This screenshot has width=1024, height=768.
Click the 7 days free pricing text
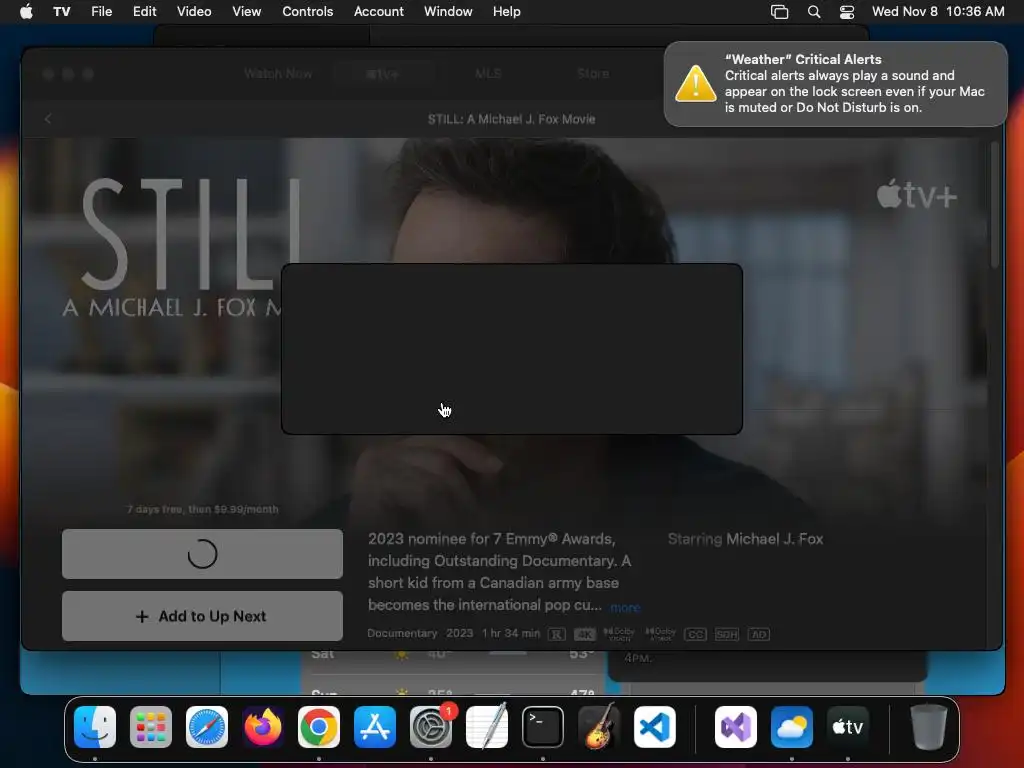(x=202, y=509)
